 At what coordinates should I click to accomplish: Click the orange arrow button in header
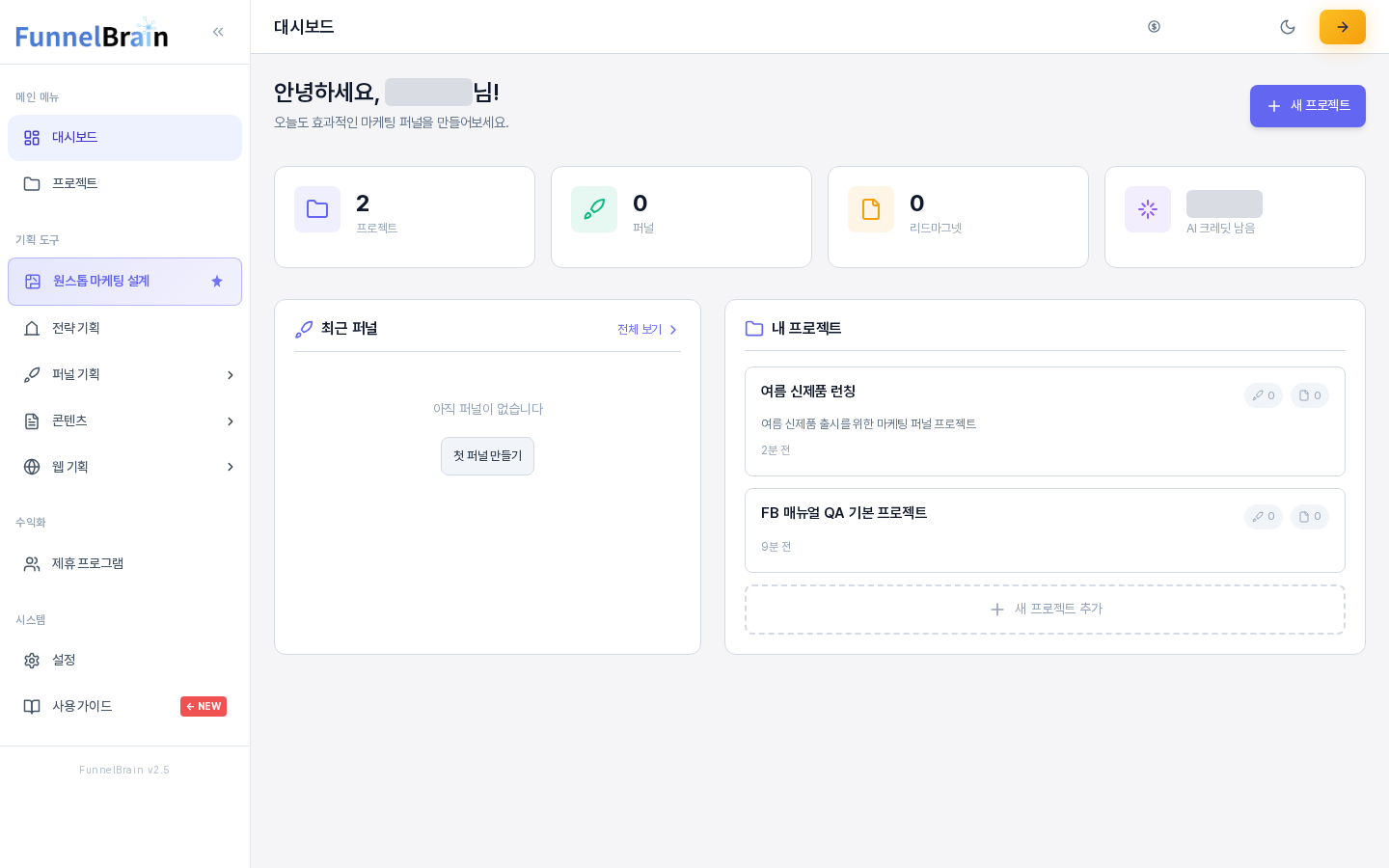(1343, 27)
